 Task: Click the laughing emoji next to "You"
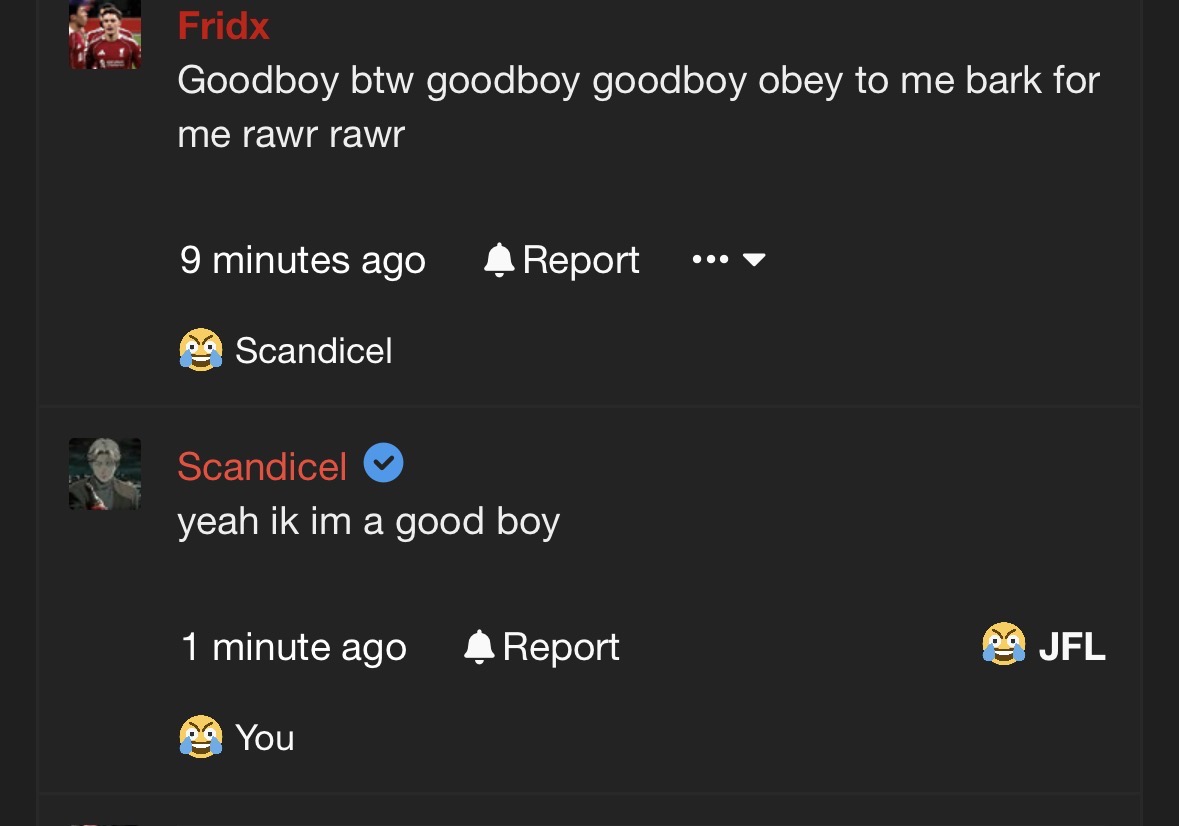(x=200, y=738)
